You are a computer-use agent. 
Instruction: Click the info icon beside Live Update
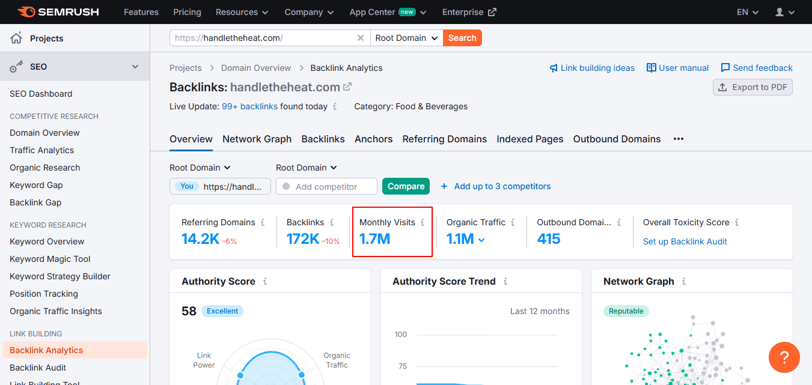tap(335, 107)
